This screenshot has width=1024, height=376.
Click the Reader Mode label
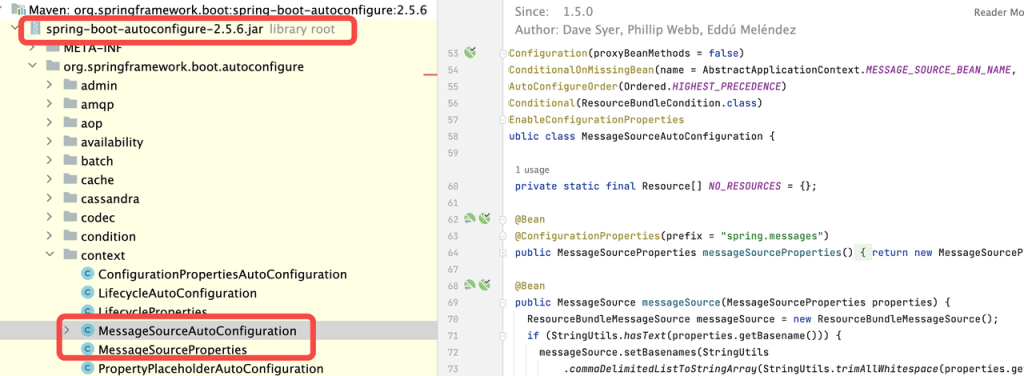pyautogui.click(x=999, y=12)
